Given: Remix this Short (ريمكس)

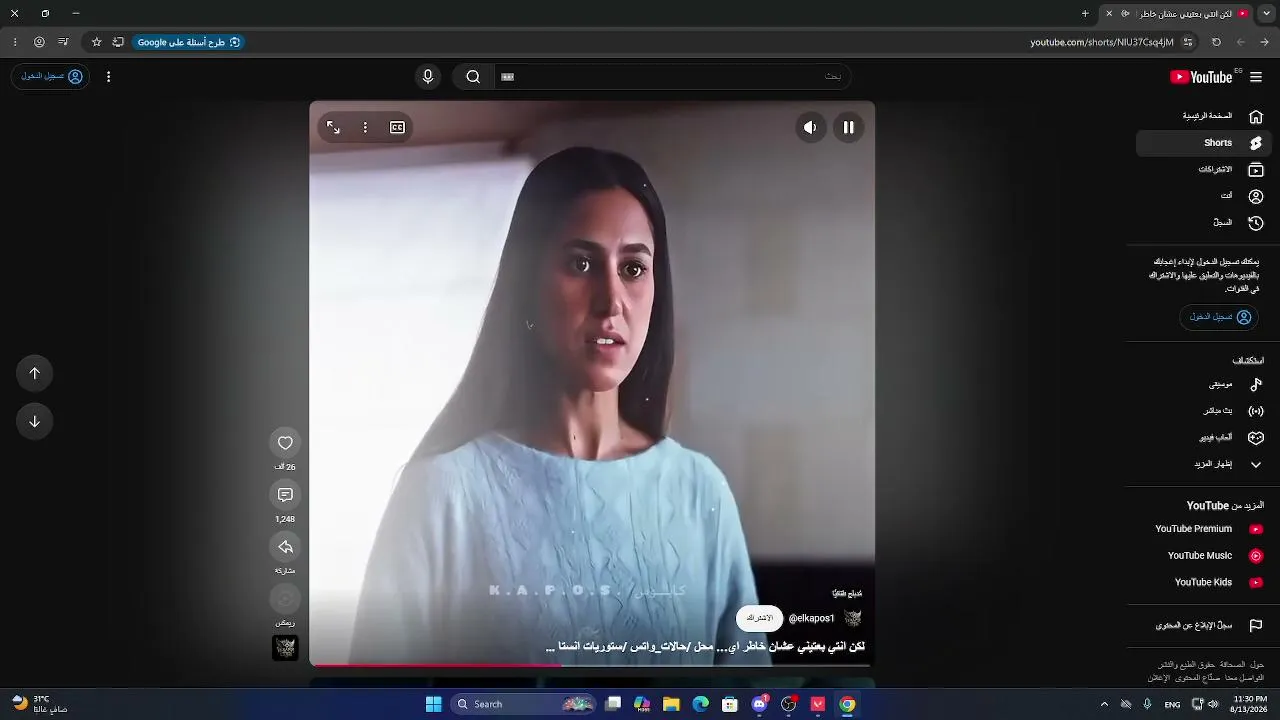Looking at the screenshot, I should click(285, 599).
